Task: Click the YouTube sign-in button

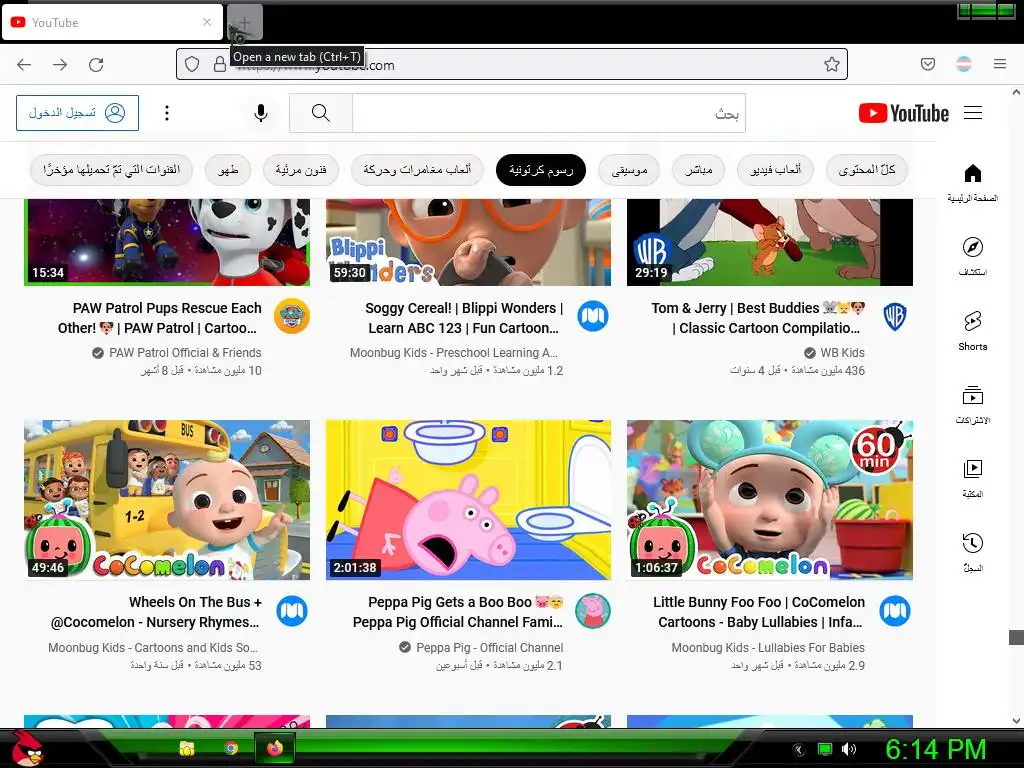Action: coord(77,113)
